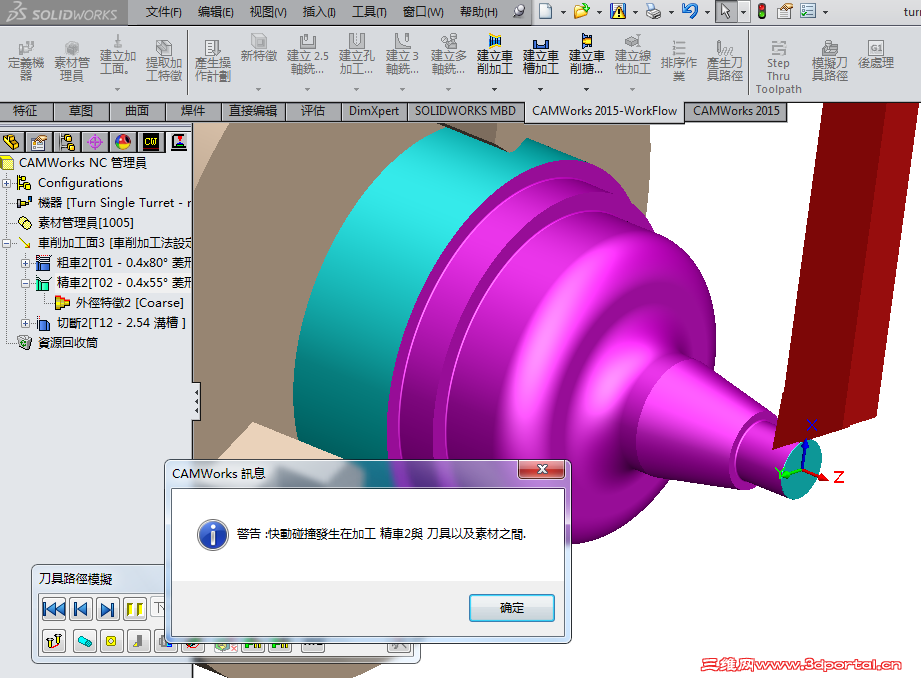Click the 确定 button in the CAMWorks dialog
921x678 pixels.
tap(512, 607)
